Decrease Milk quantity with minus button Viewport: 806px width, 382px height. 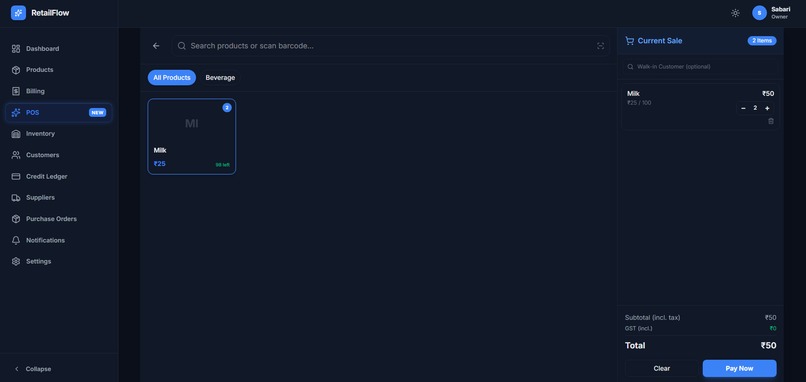[x=743, y=108]
